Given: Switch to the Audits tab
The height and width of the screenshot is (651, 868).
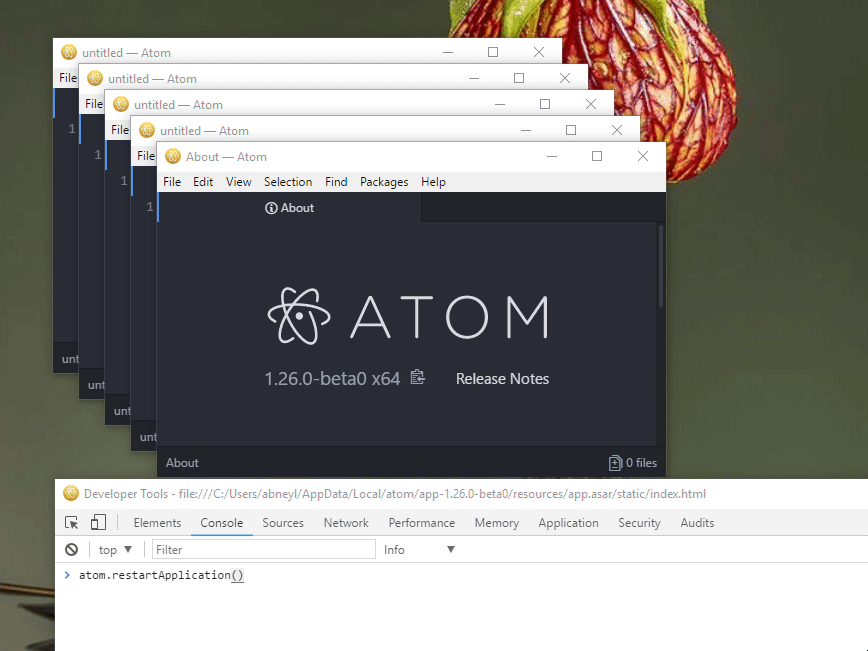Looking at the screenshot, I should (x=697, y=523).
